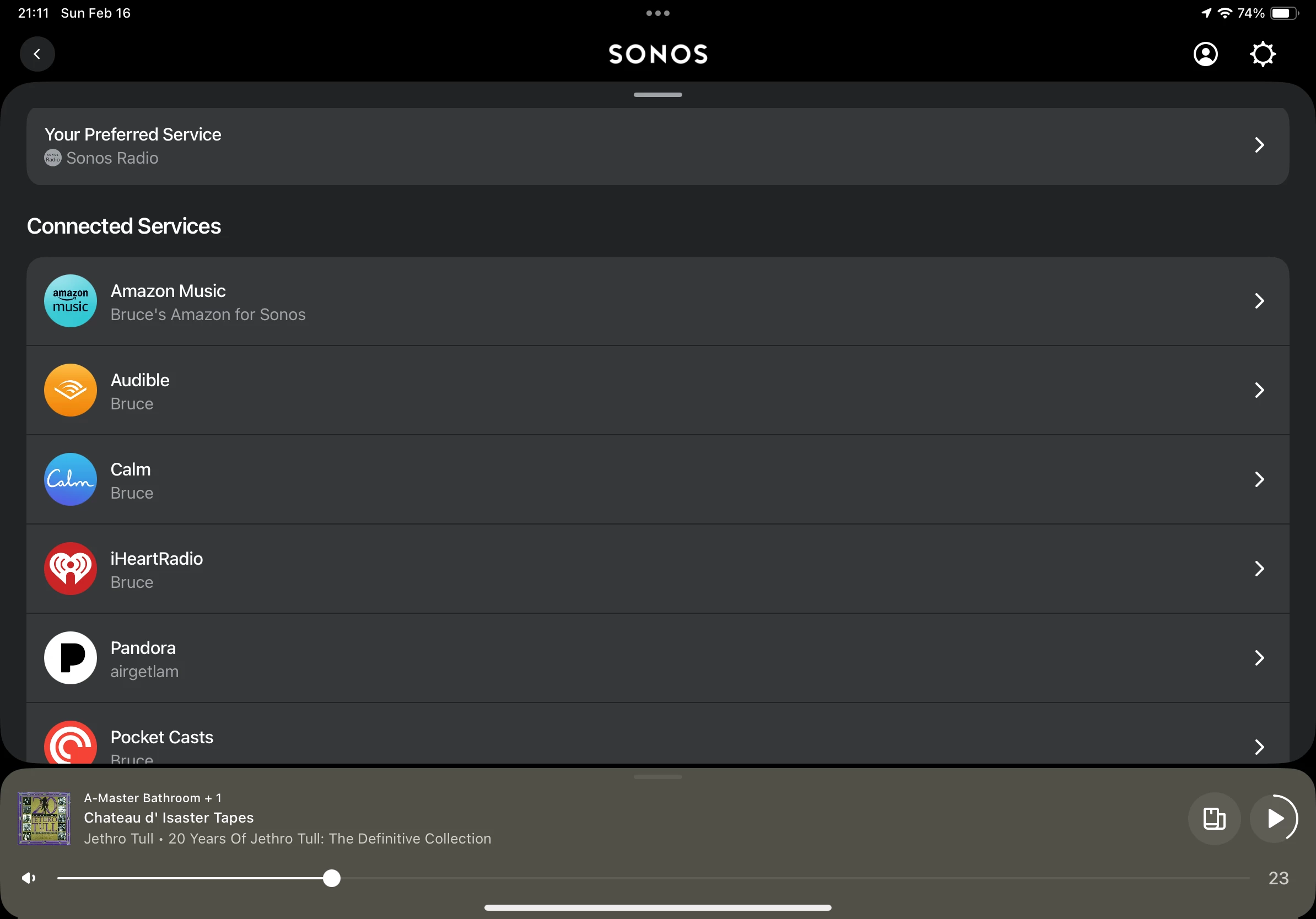This screenshot has width=1316, height=919.
Task: Expand the Amazon Music row chevron
Action: (1259, 301)
